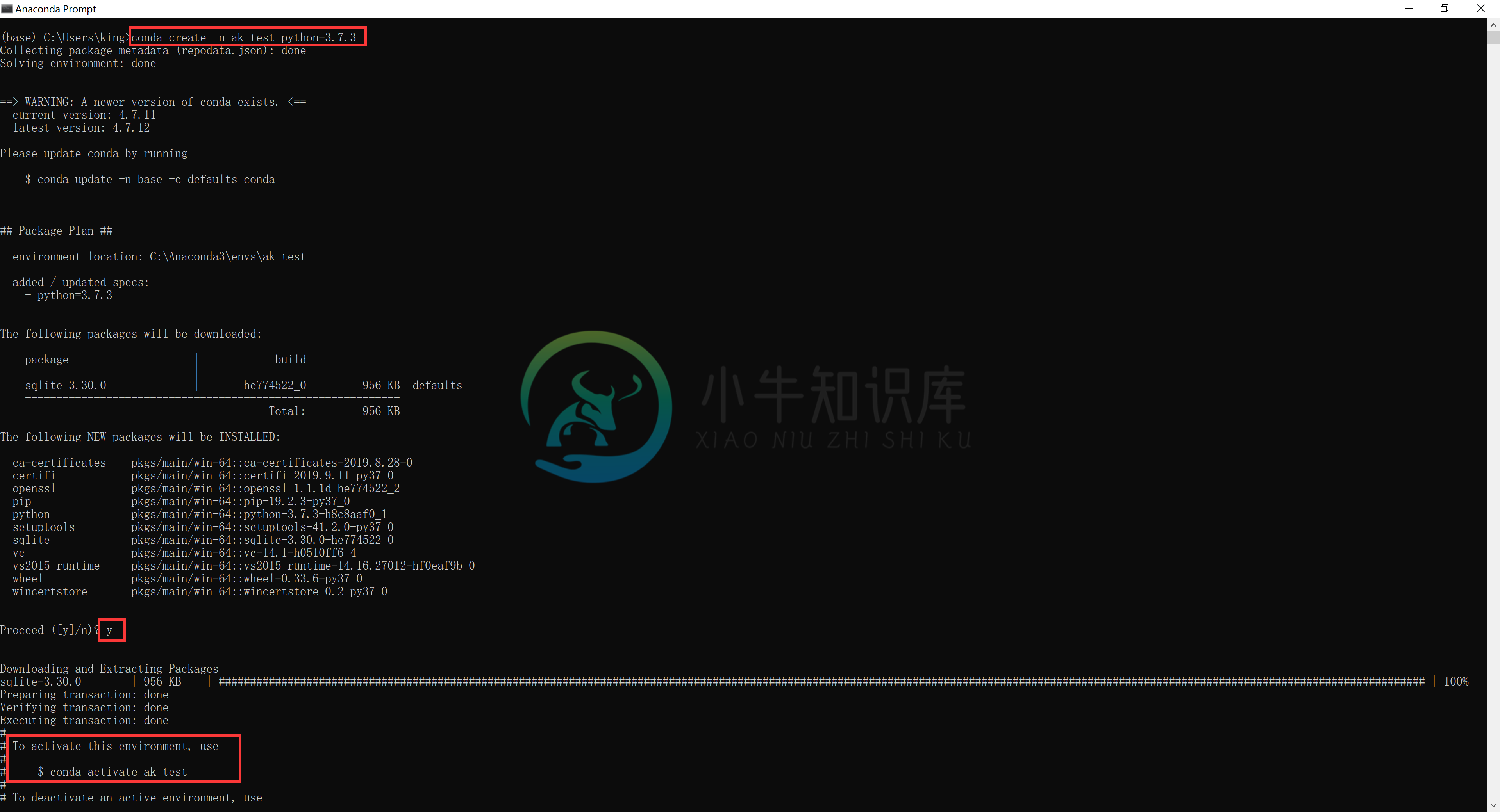
Task: Click 'Preparing transaction: done' line
Action: [84, 694]
